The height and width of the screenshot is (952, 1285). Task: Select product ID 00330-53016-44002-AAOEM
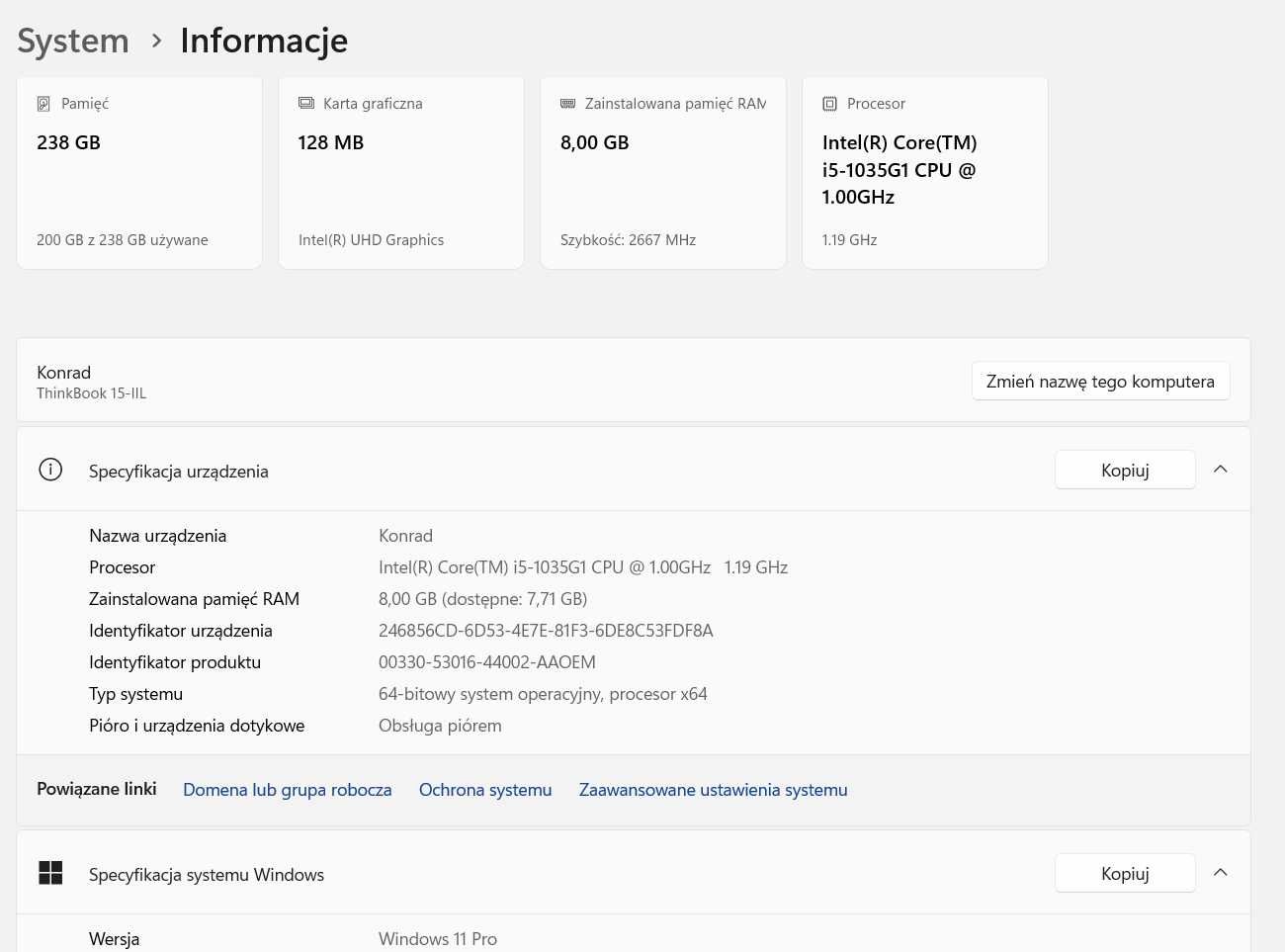487,662
